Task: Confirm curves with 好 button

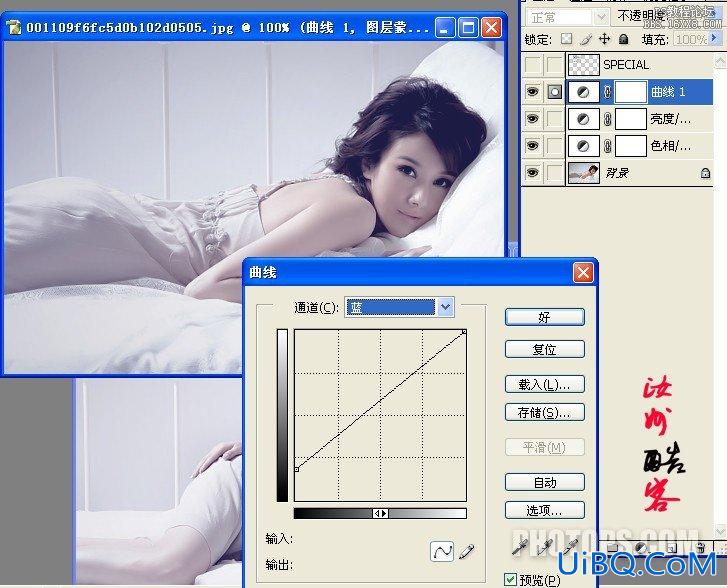Action: pyautogui.click(x=544, y=317)
